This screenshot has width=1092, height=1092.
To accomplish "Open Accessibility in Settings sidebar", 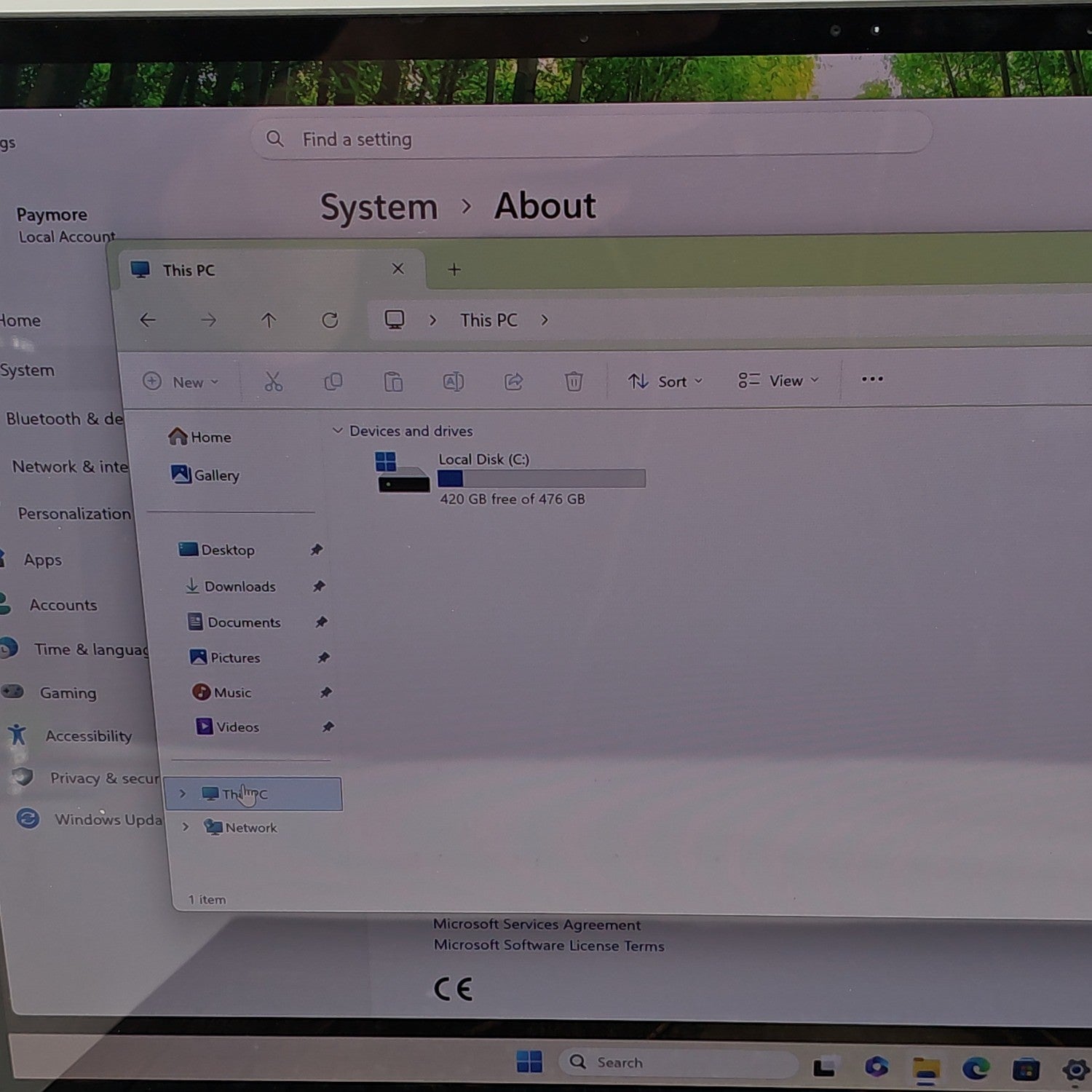I will [89, 736].
